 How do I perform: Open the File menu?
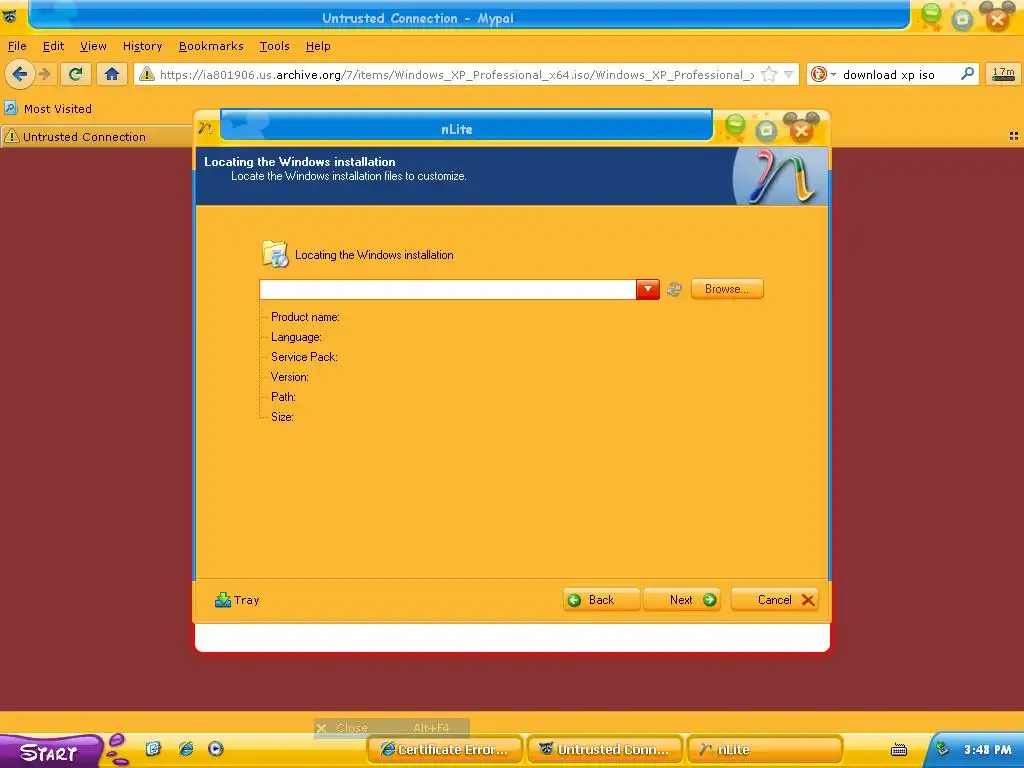pyautogui.click(x=17, y=46)
